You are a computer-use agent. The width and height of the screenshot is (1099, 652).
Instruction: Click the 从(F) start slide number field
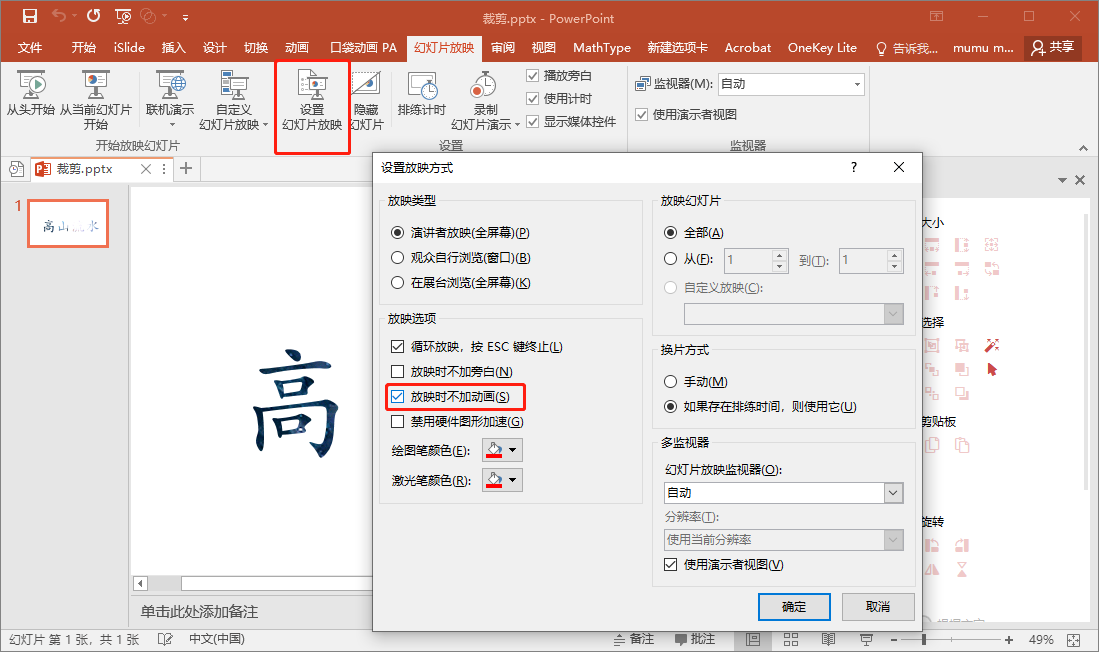(x=748, y=261)
